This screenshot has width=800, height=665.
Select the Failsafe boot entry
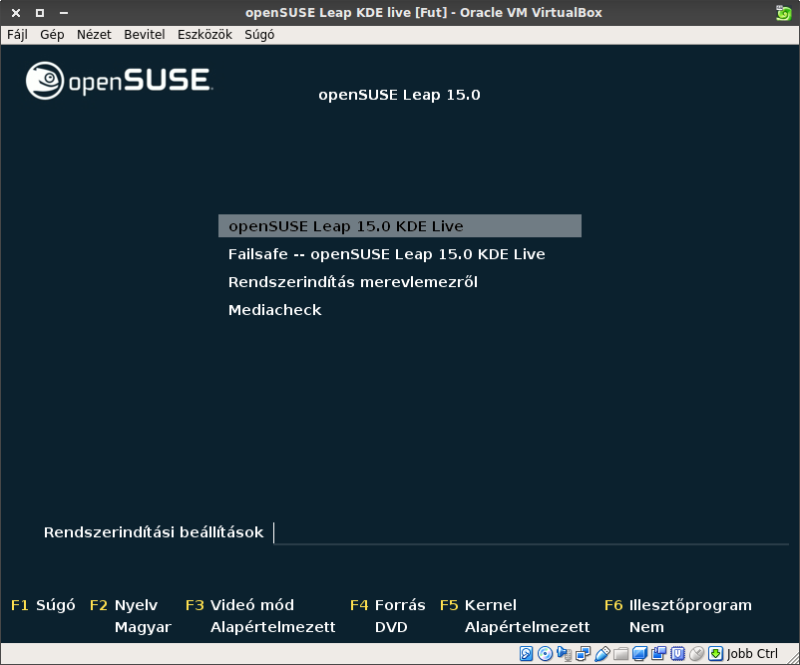[x=386, y=254]
